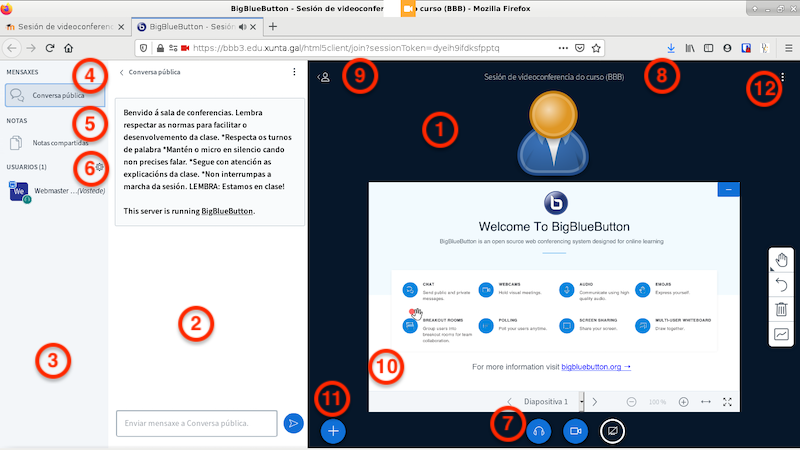Open the session options three-dot menu
Screen dimensions: 800x450
click(x=782, y=77)
